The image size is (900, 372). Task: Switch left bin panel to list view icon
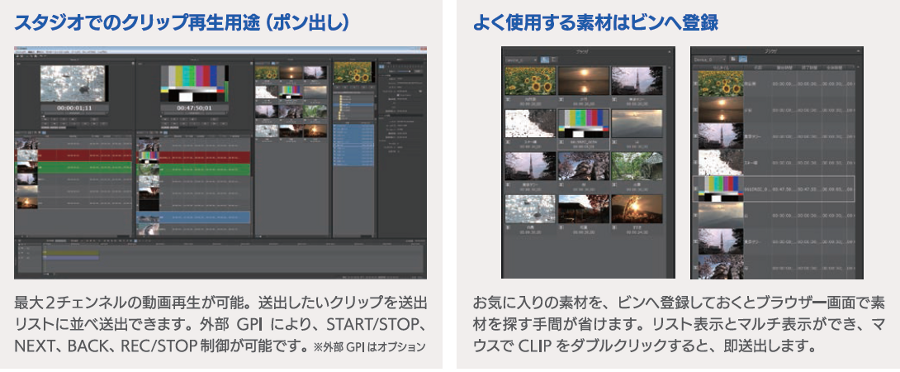tap(553, 59)
